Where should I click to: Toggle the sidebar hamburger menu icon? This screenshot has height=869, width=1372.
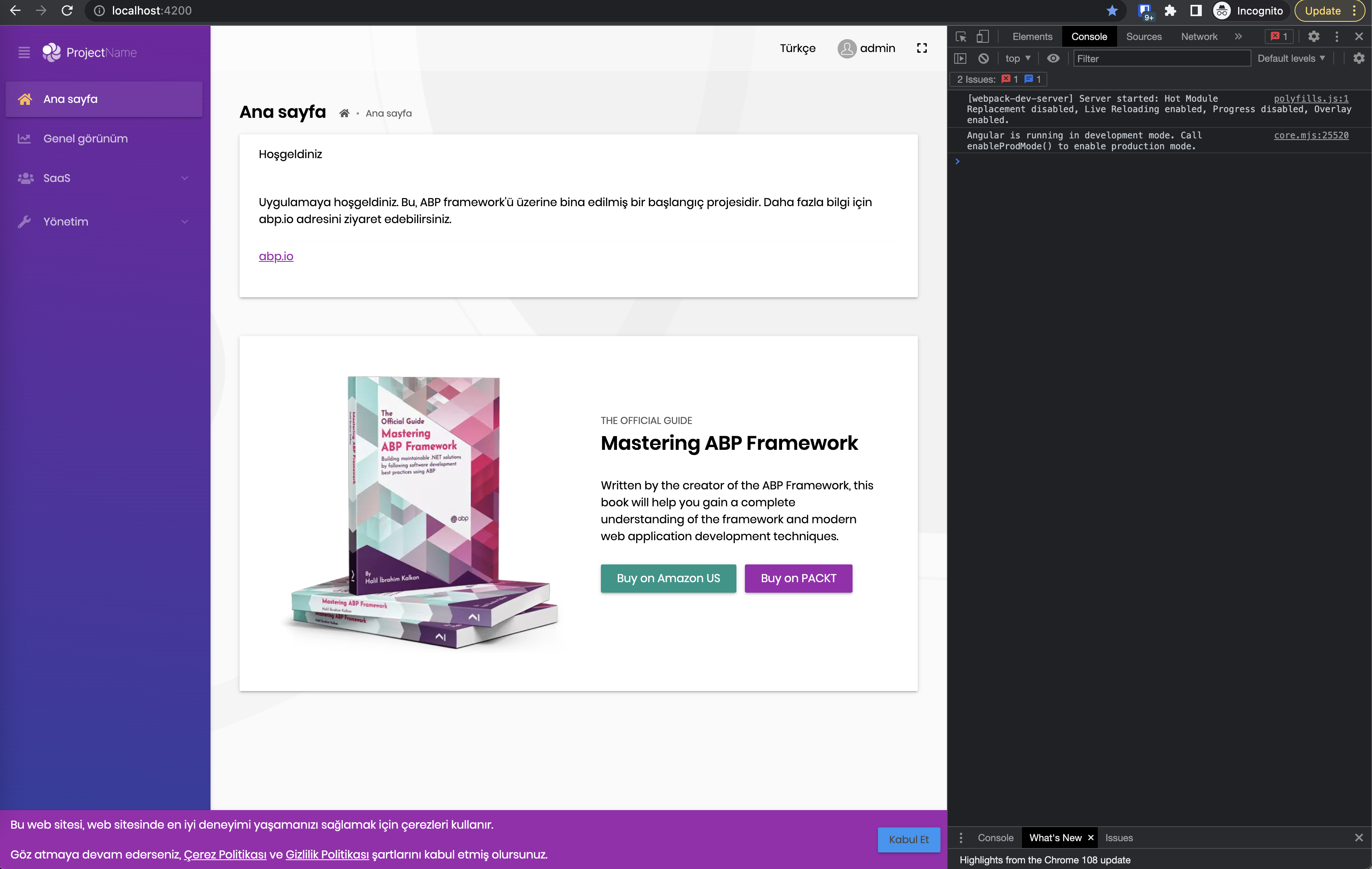(x=24, y=52)
